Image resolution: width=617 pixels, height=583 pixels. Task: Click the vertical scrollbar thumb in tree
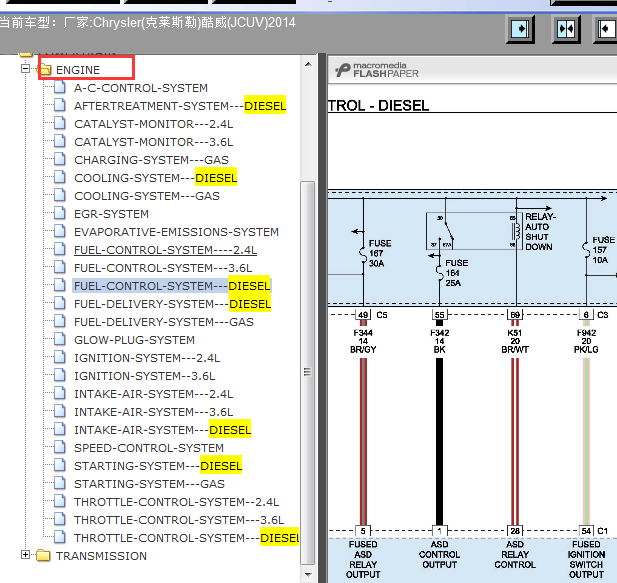308,372
